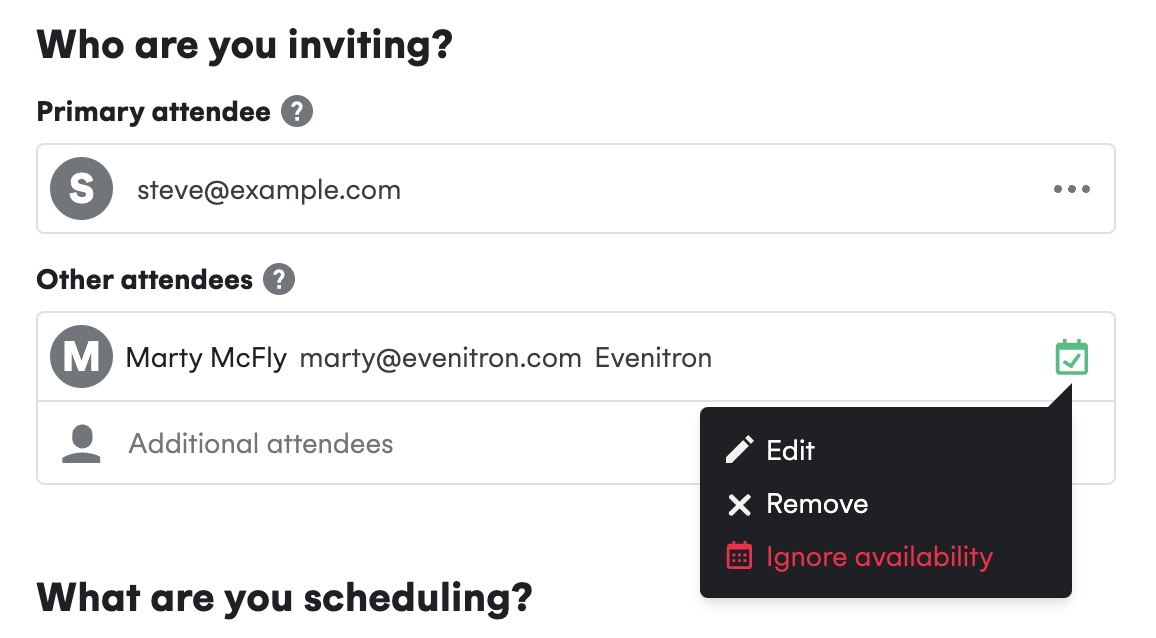1156x638 pixels.
Task: Click the X icon next to Remove
Action: [x=739, y=504]
